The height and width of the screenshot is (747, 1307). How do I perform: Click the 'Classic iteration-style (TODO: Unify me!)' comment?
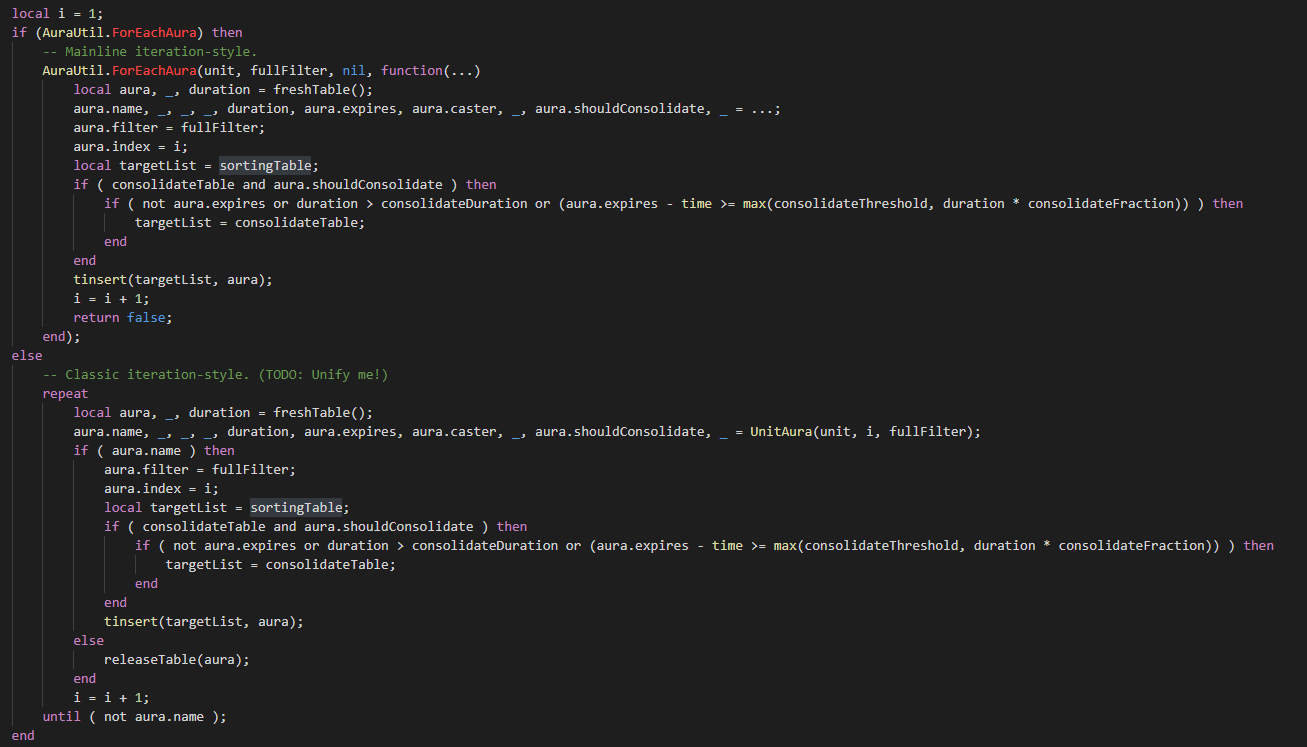coord(215,374)
